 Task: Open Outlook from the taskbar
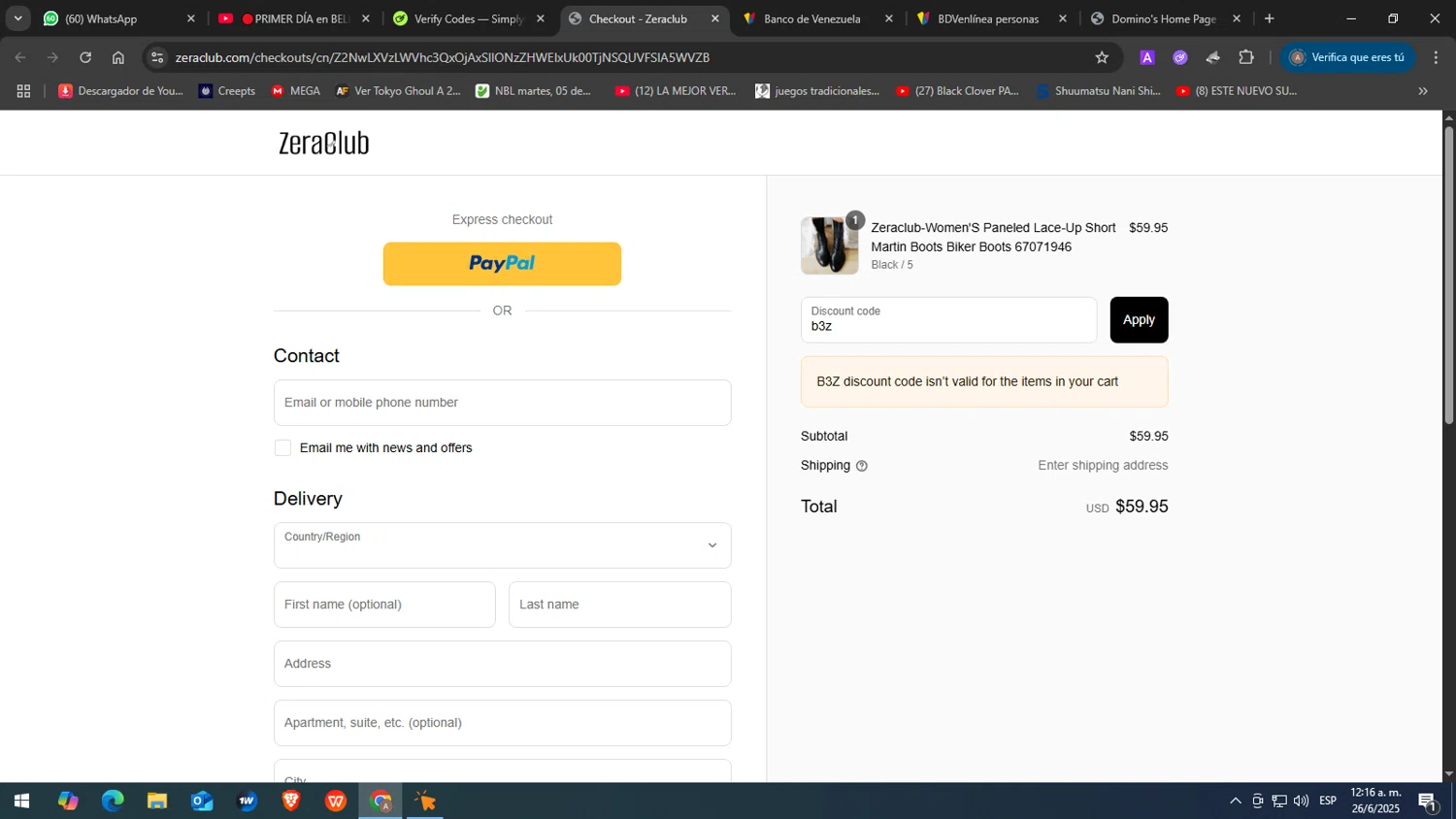coord(202,802)
